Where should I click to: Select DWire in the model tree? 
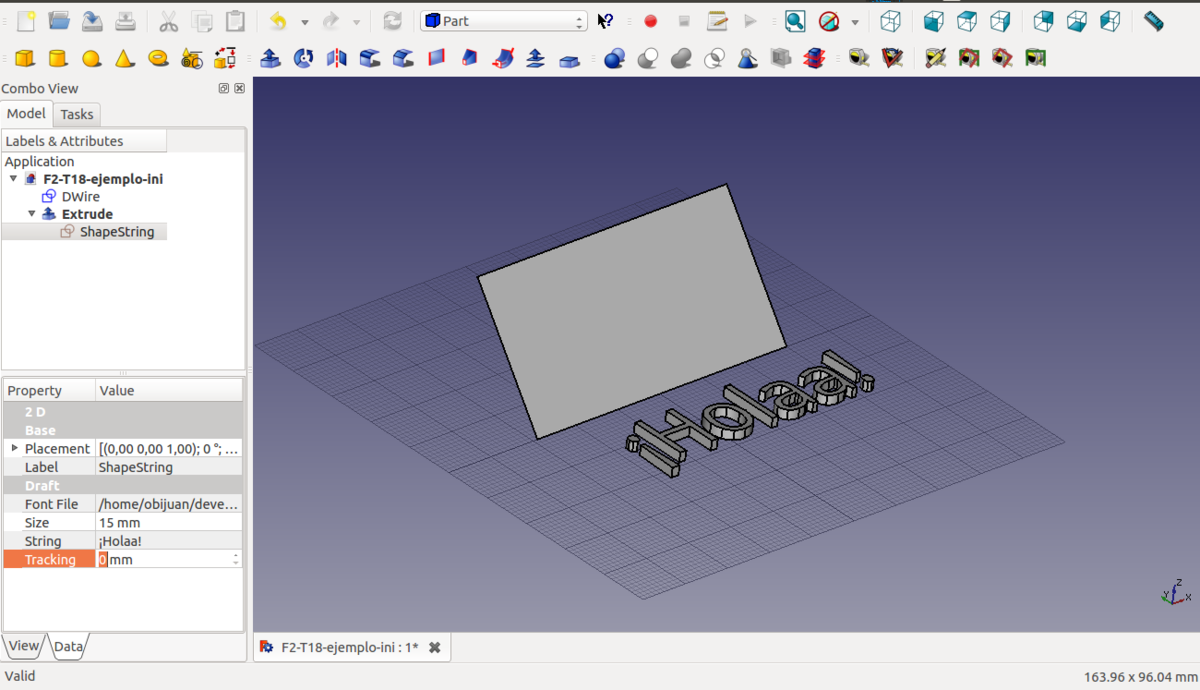(x=80, y=197)
